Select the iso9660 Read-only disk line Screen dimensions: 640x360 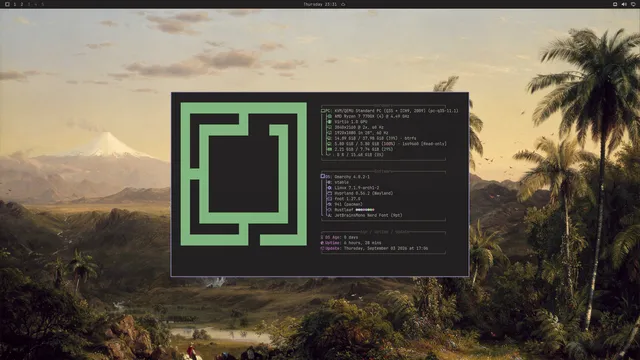tap(390, 144)
